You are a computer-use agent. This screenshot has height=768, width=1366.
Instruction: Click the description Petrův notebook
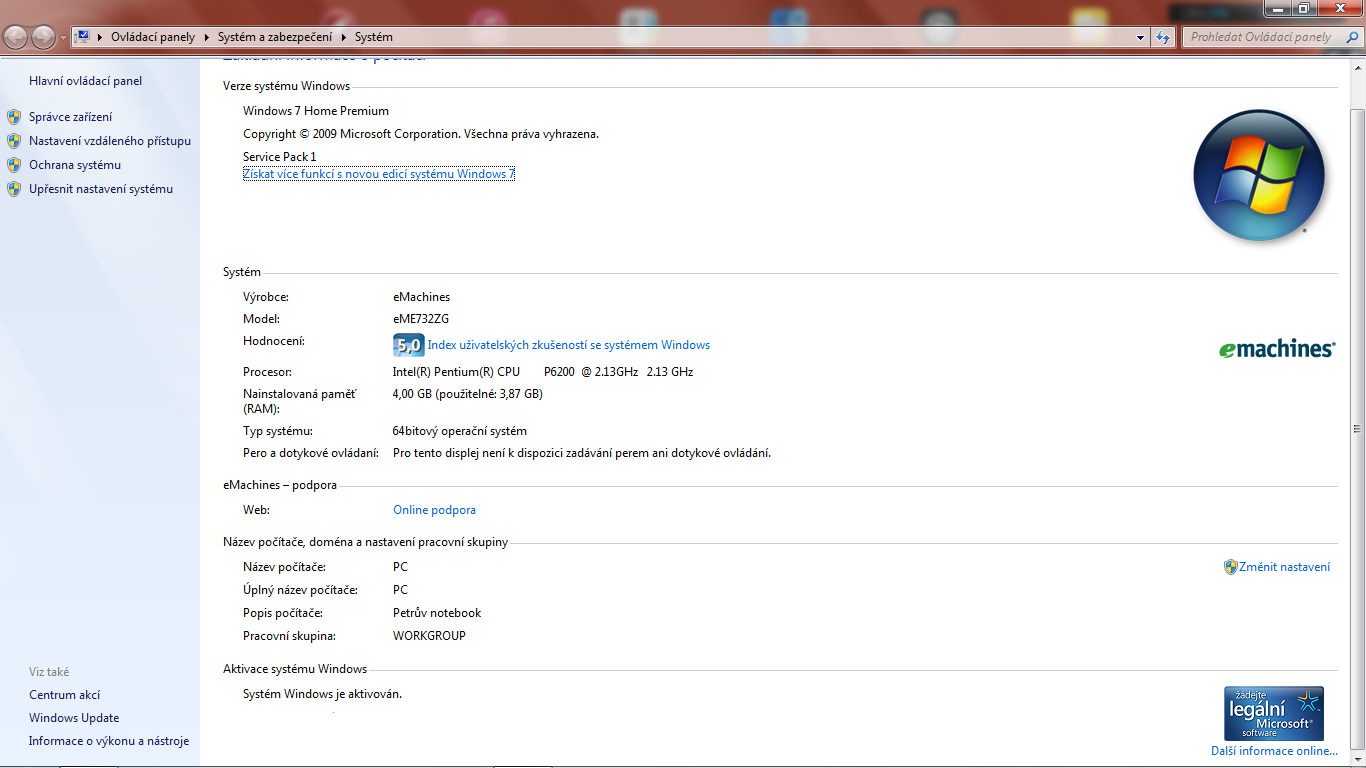[437, 613]
